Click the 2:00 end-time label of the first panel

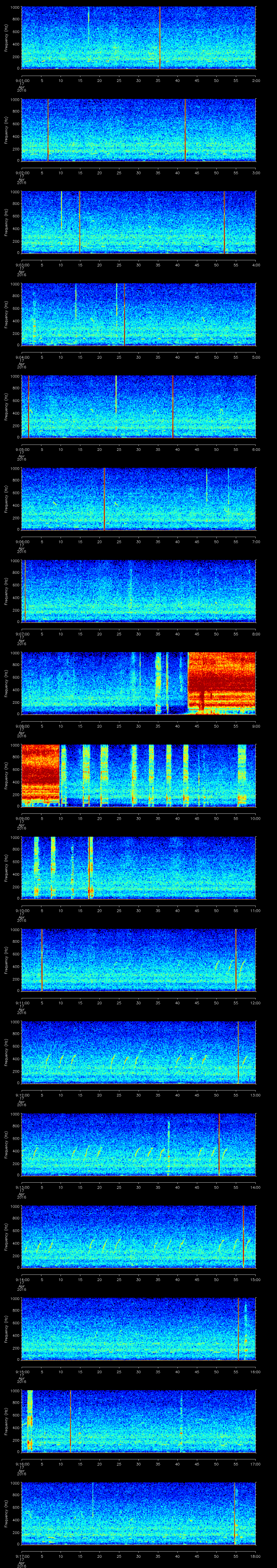point(256,80)
